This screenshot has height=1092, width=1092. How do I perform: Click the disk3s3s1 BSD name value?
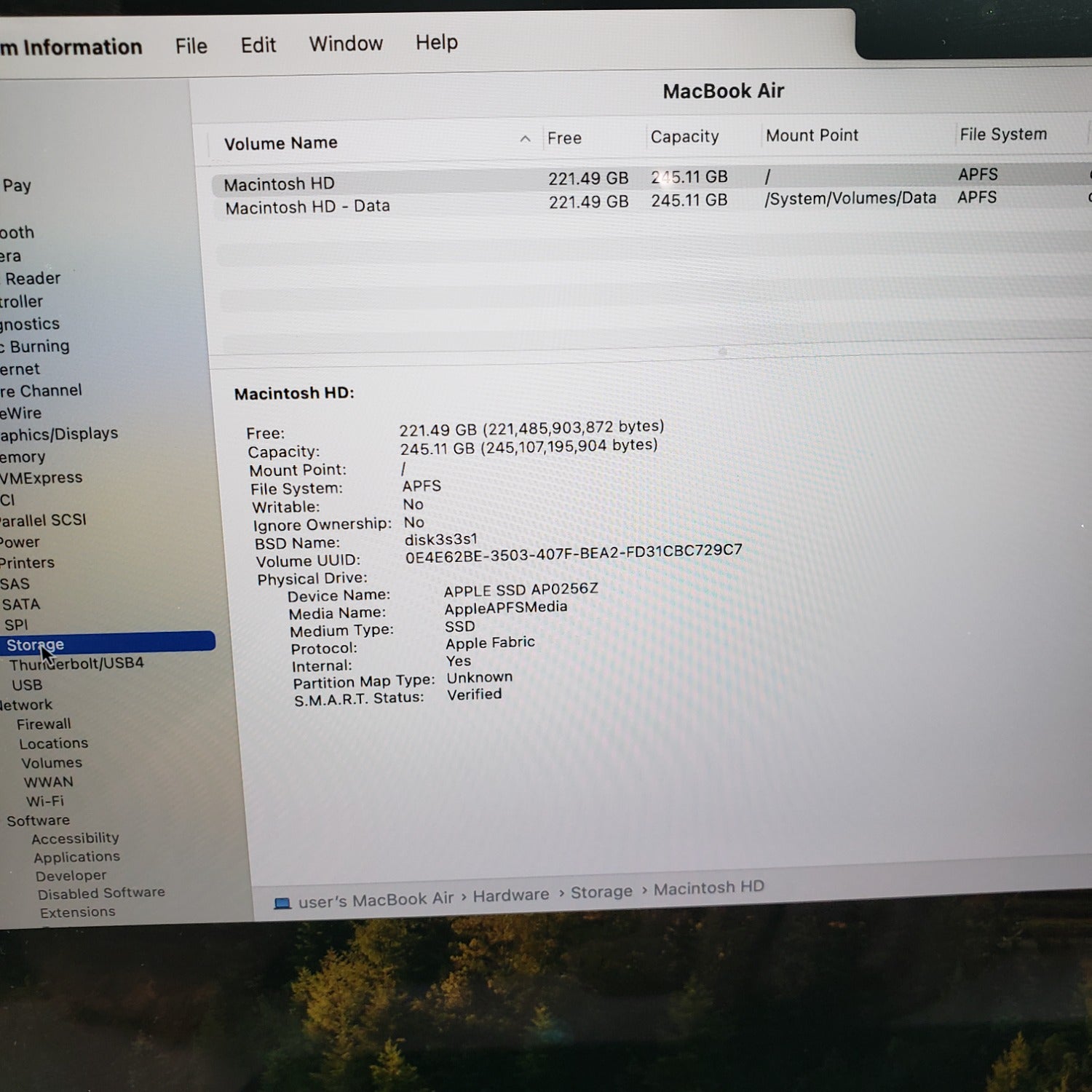click(x=441, y=539)
